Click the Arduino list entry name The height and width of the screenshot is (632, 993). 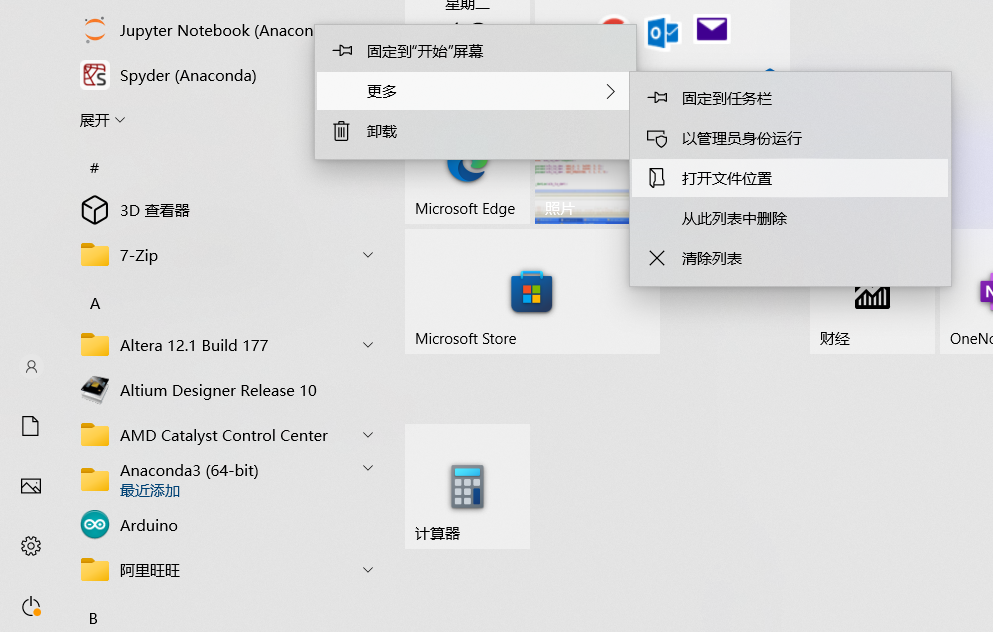coord(149,526)
